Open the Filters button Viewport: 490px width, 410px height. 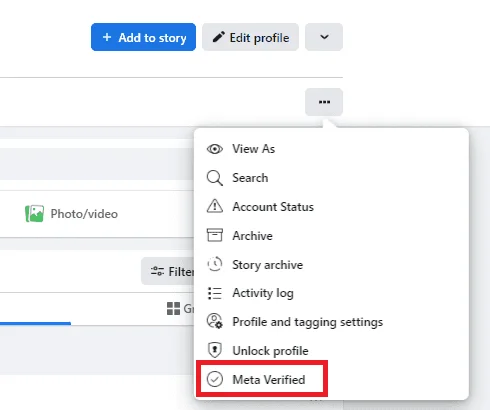coord(168,271)
